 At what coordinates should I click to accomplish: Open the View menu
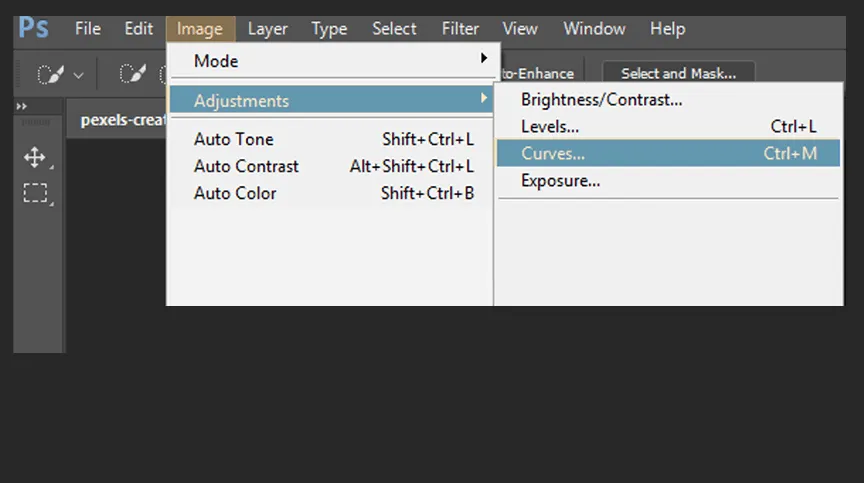[x=520, y=29]
